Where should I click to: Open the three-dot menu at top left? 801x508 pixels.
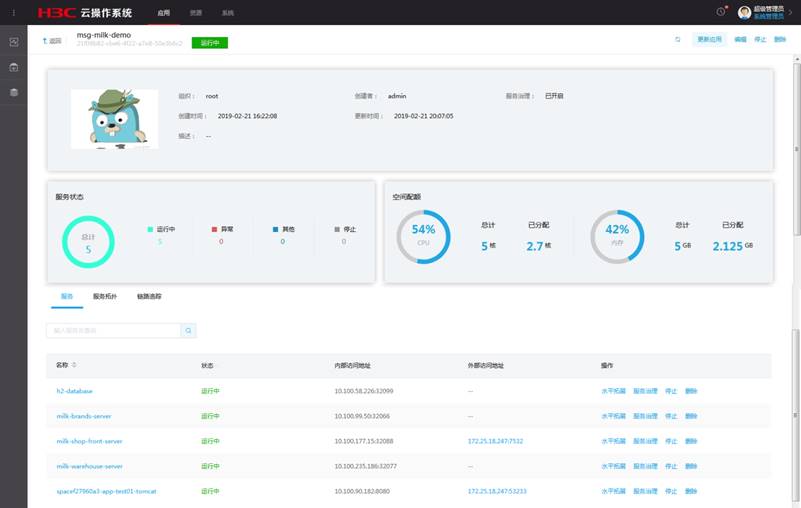[13, 13]
